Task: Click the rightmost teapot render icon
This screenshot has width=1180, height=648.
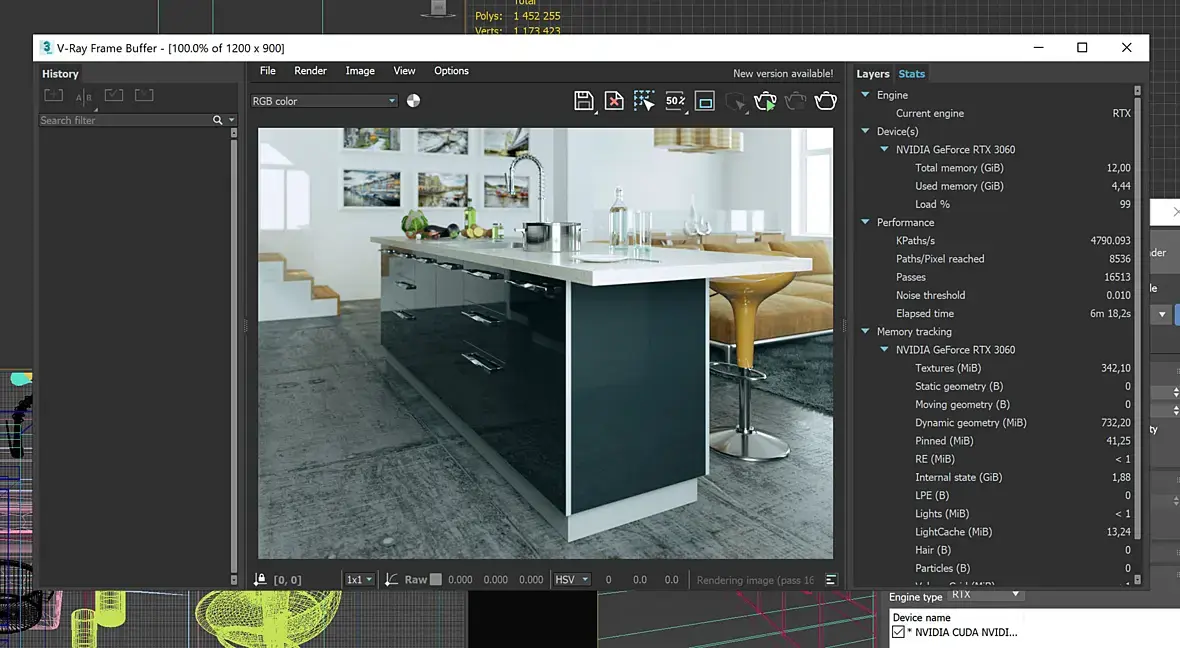Action: click(x=826, y=100)
